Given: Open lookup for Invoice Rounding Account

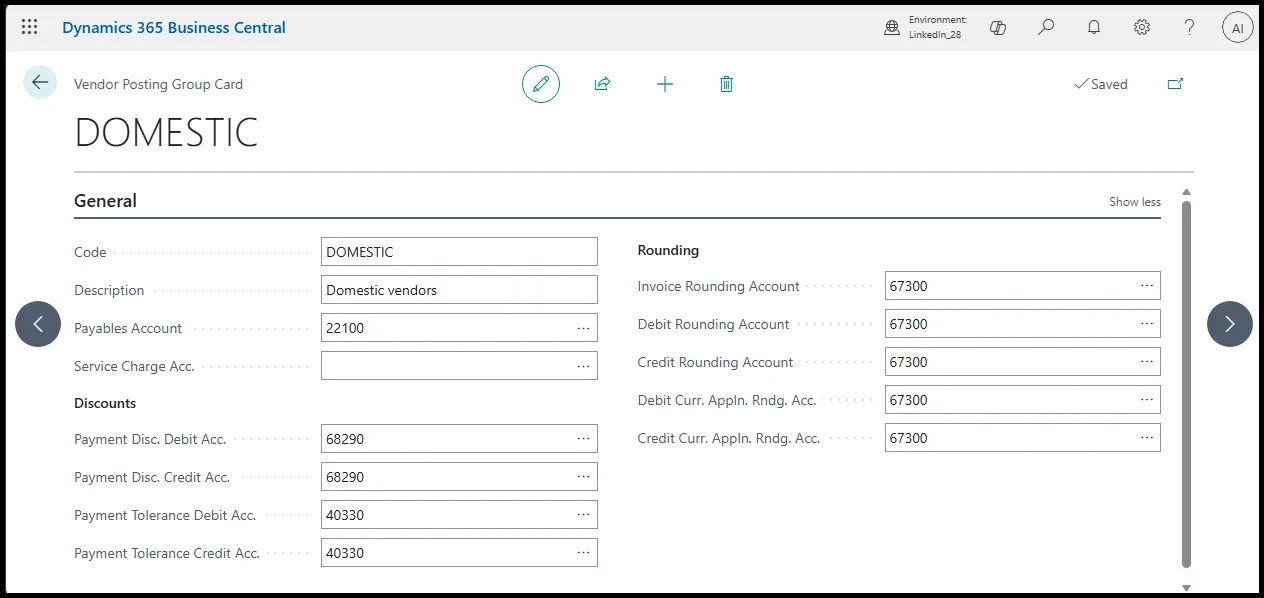Looking at the screenshot, I should [1147, 286].
